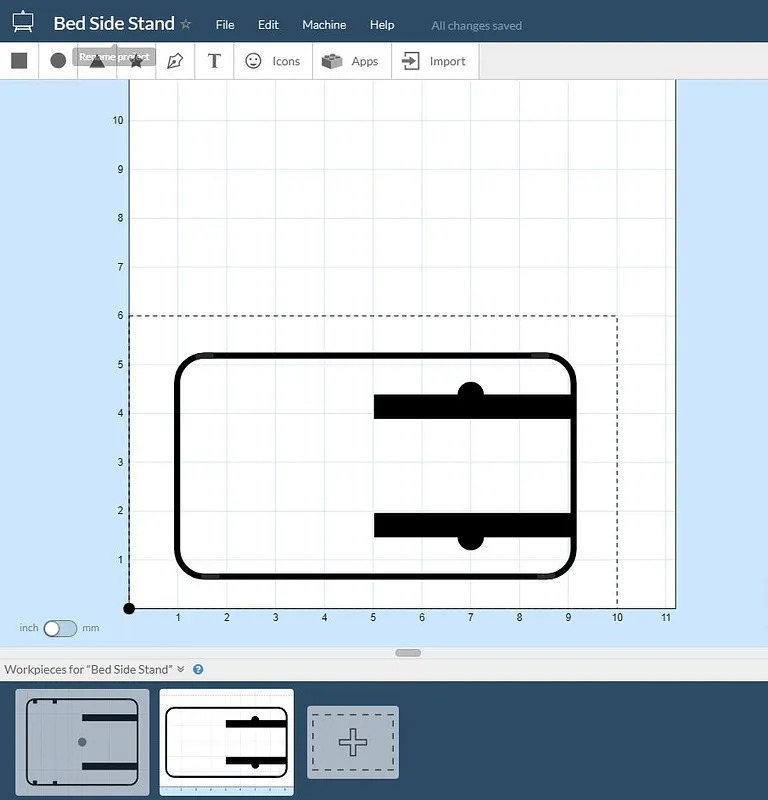
Task: Add a new workpiece
Action: [352, 742]
